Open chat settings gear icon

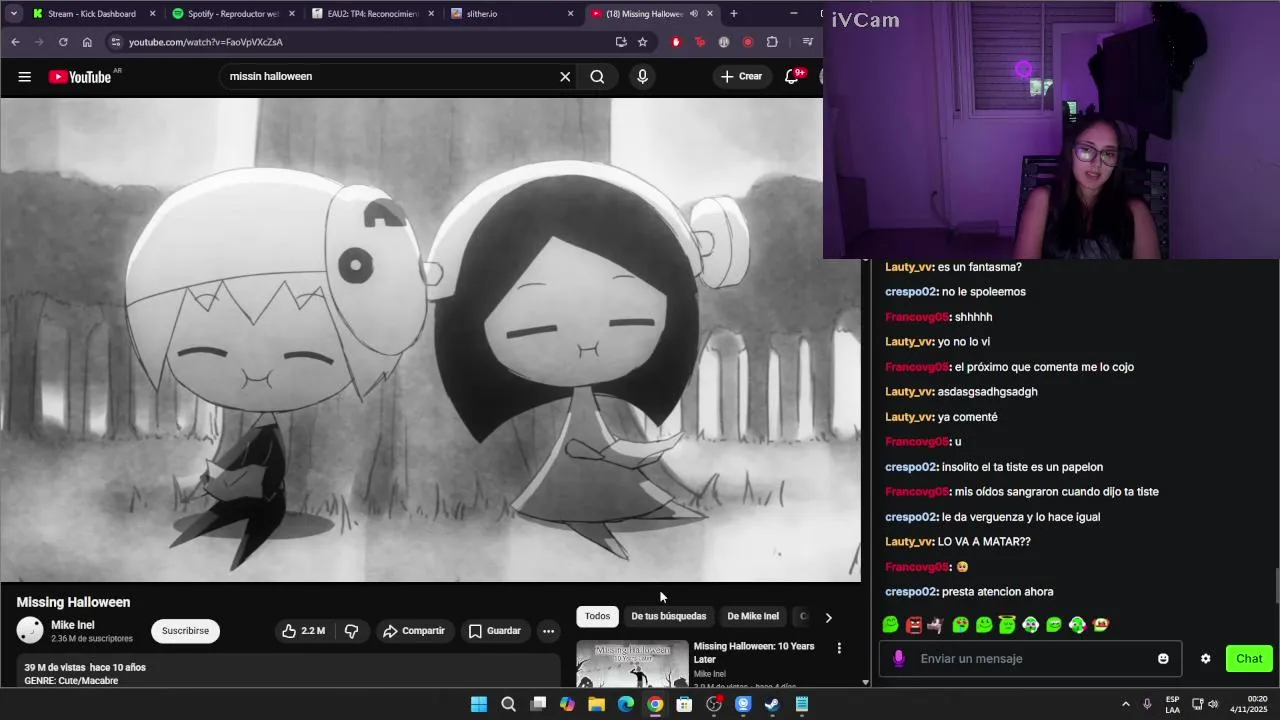tap(1205, 659)
